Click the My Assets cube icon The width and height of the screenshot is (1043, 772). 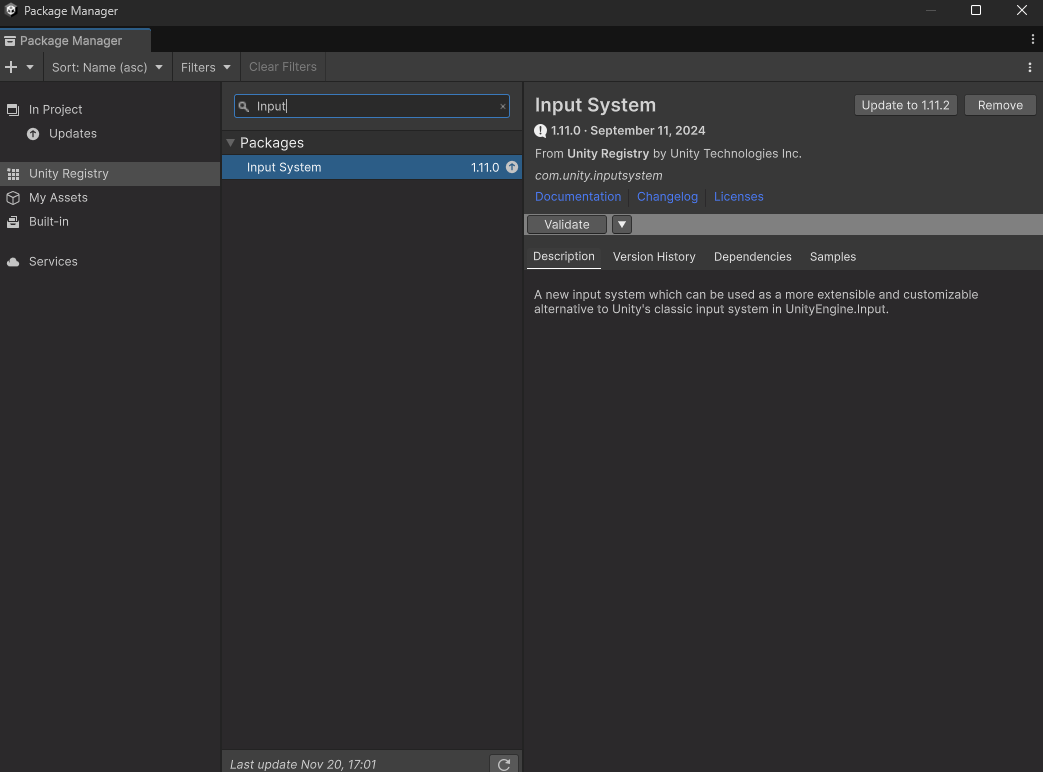[x=13, y=198]
